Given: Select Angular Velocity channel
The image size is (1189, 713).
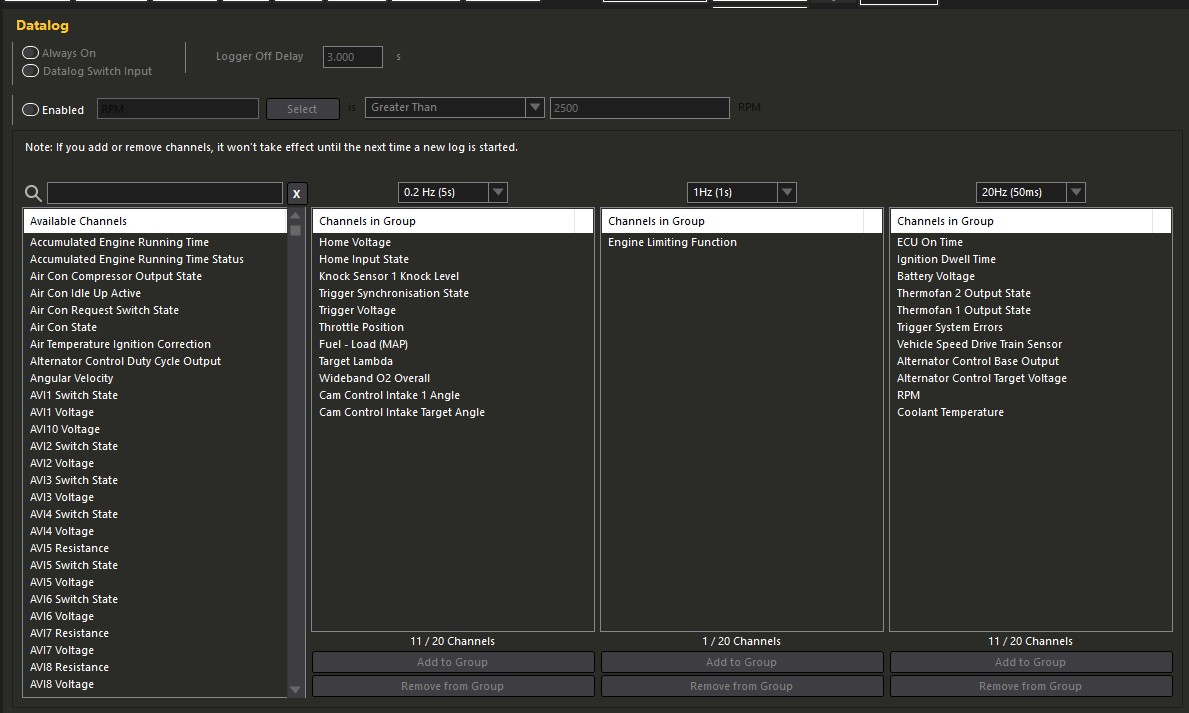Looking at the screenshot, I should coord(71,378).
